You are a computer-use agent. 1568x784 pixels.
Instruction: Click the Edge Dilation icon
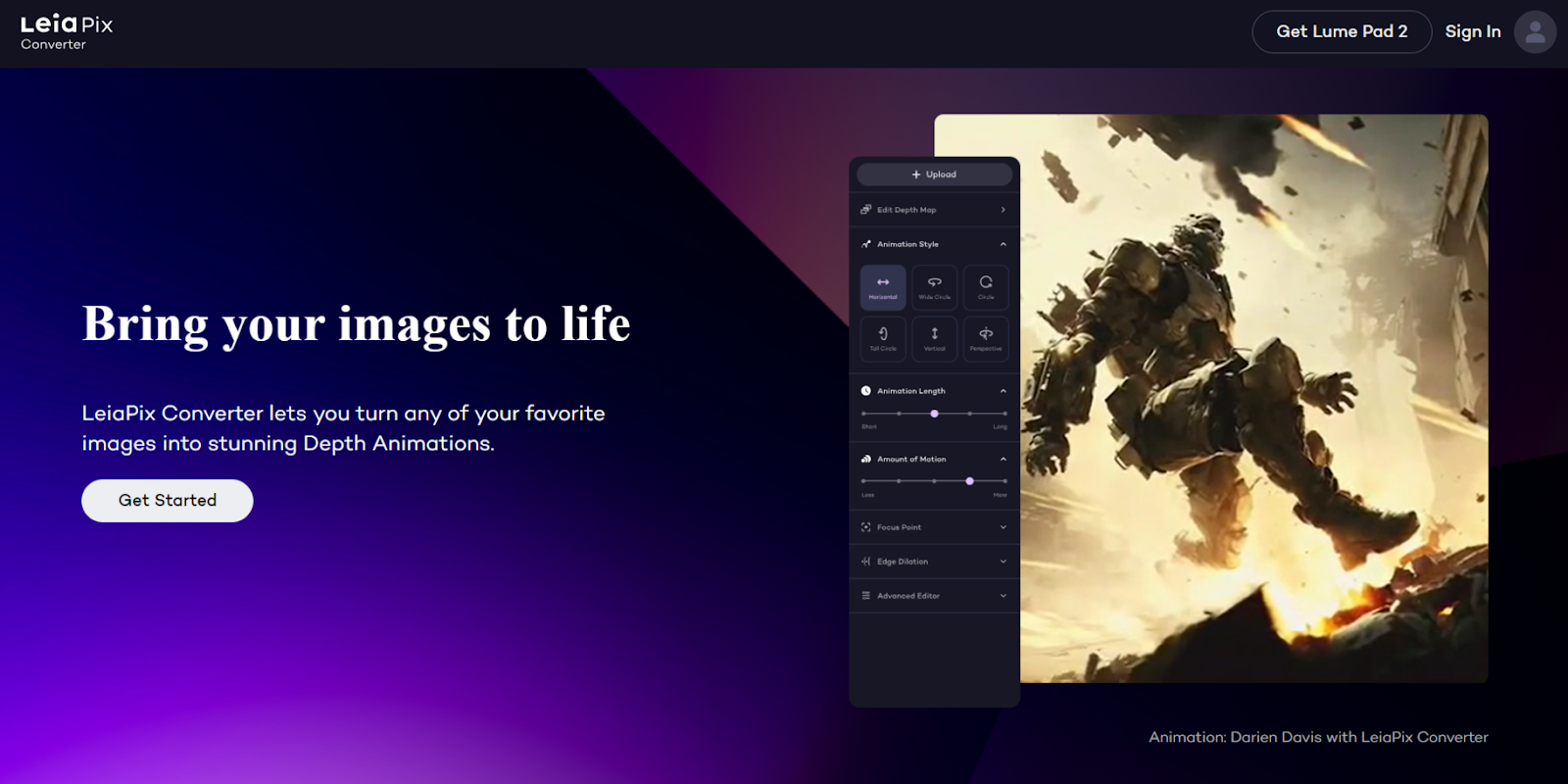click(865, 562)
